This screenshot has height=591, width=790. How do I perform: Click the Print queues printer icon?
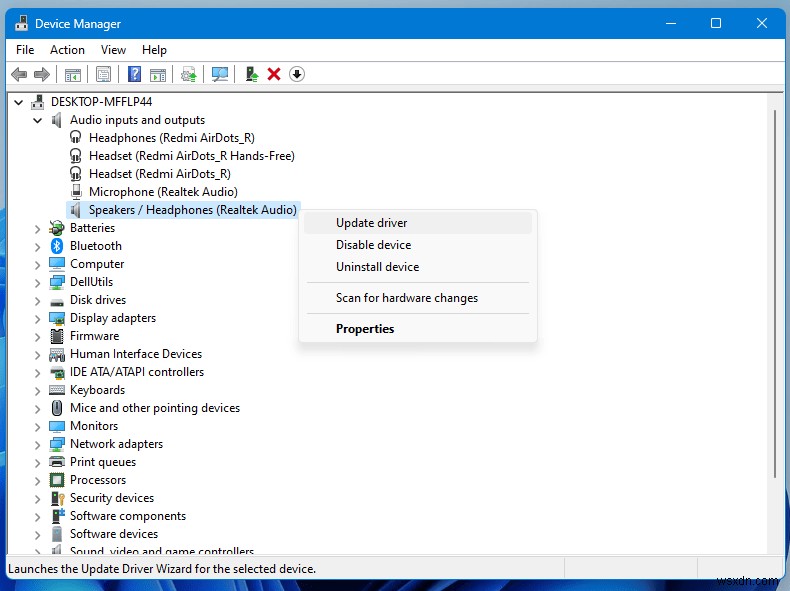pyautogui.click(x=56, y=462)
